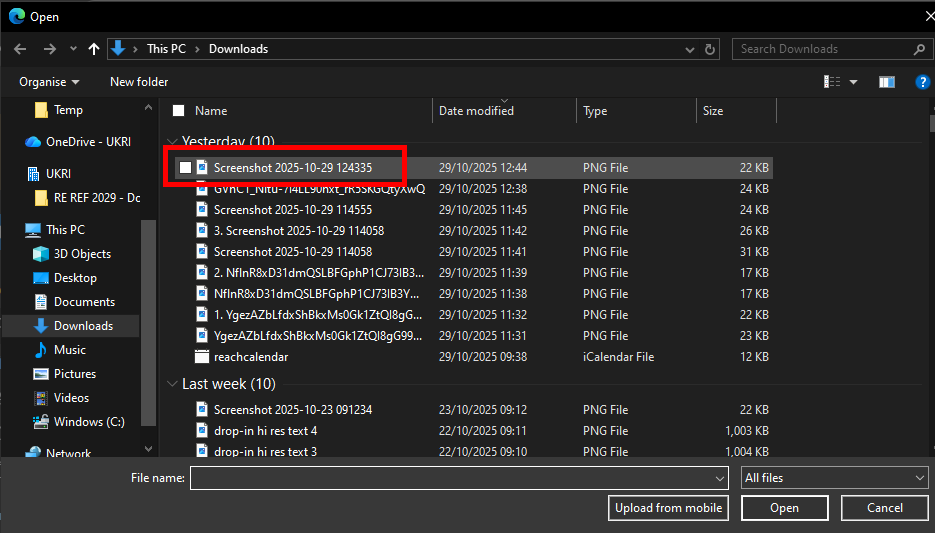Tick checkbox for Screenshot 2025-10-29 124335
The height and width of the screenshot is (533, 935).
point(185,168)
